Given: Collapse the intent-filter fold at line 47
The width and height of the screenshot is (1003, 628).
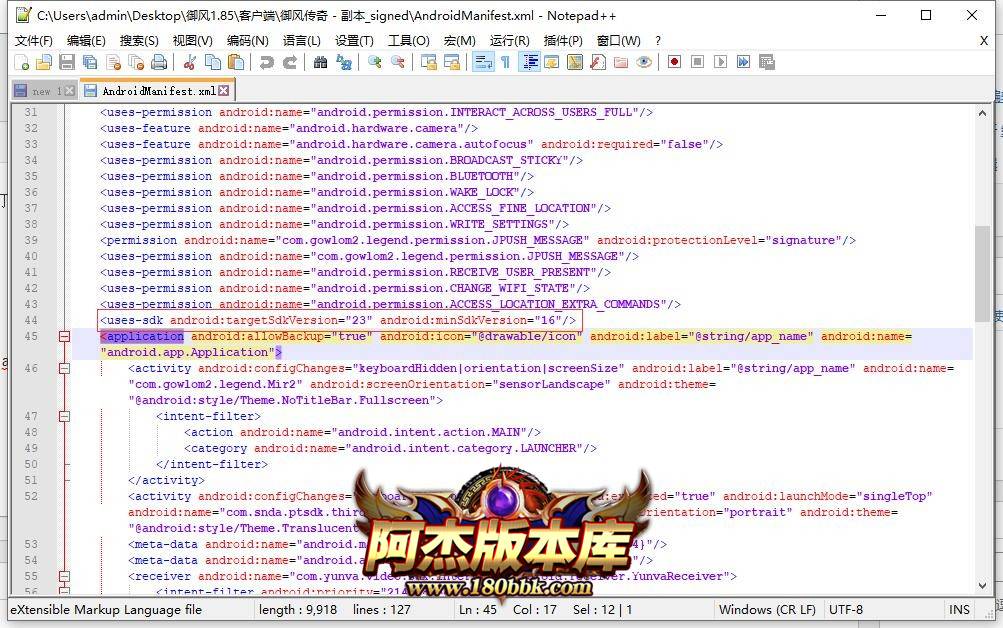Looking at the screenshot, I should (x=64, y=416).
